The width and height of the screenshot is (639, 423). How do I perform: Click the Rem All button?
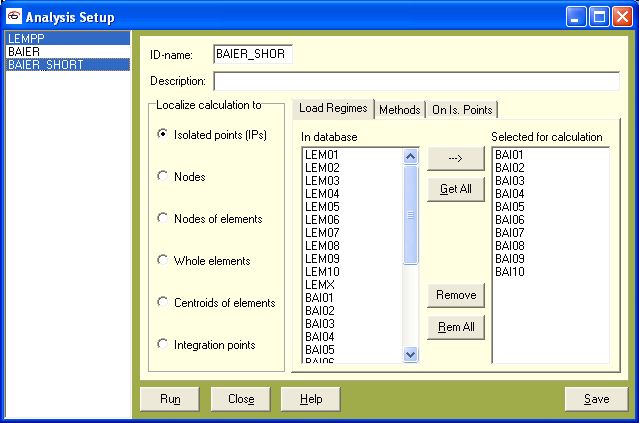click(456, 327)
